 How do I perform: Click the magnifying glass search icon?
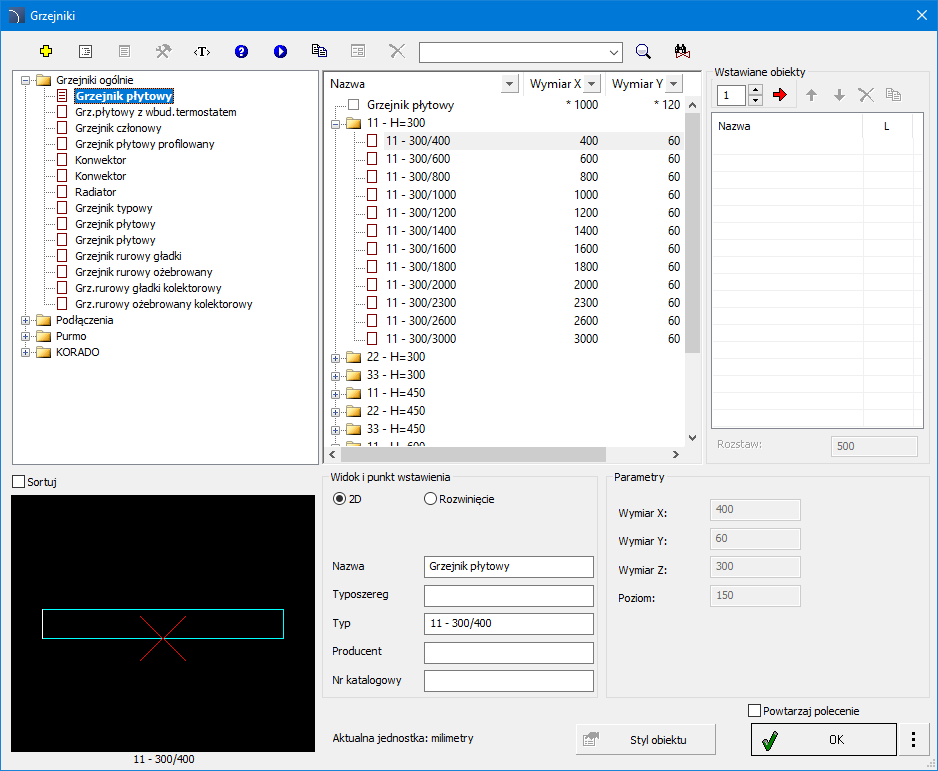(644, 51)
